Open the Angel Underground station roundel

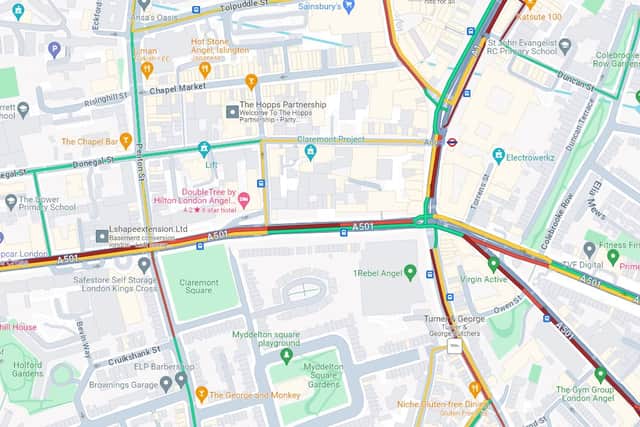tap(452, 142)
